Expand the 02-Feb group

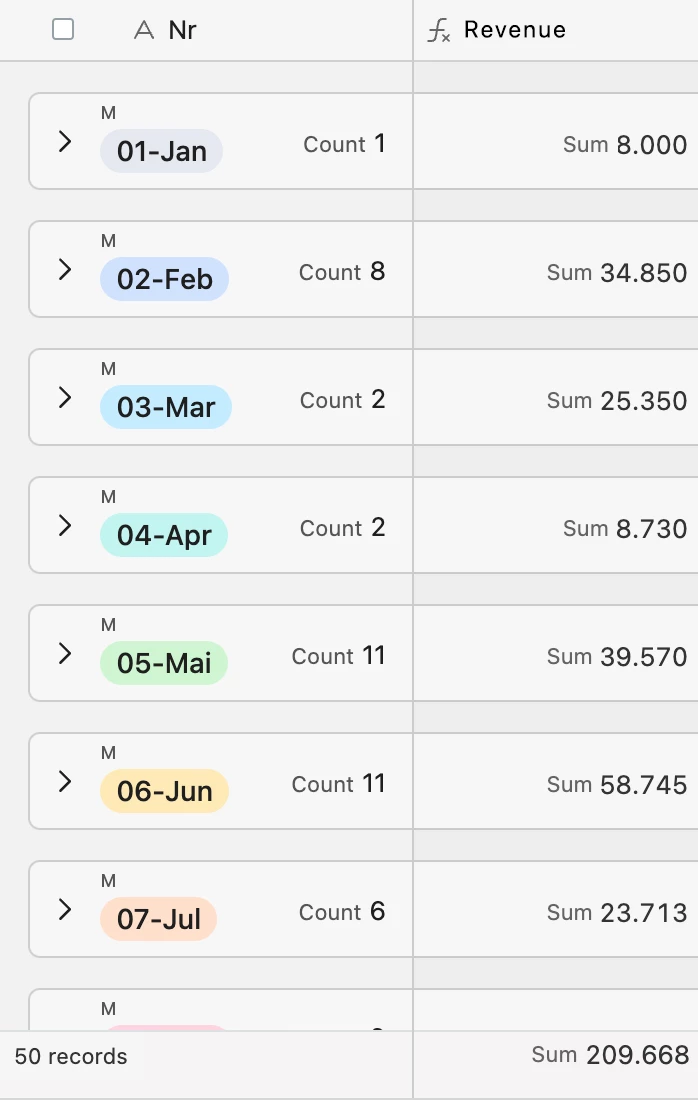[x=65, y=270]
